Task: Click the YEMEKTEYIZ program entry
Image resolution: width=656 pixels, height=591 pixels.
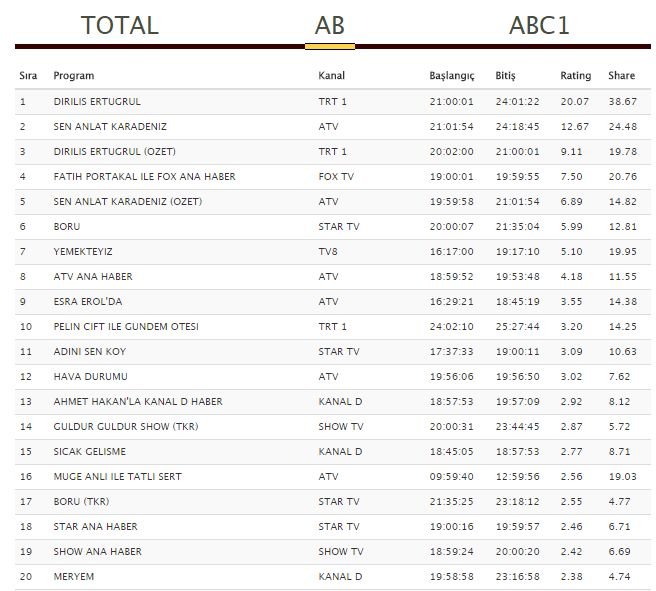Action: click(83, 252)
